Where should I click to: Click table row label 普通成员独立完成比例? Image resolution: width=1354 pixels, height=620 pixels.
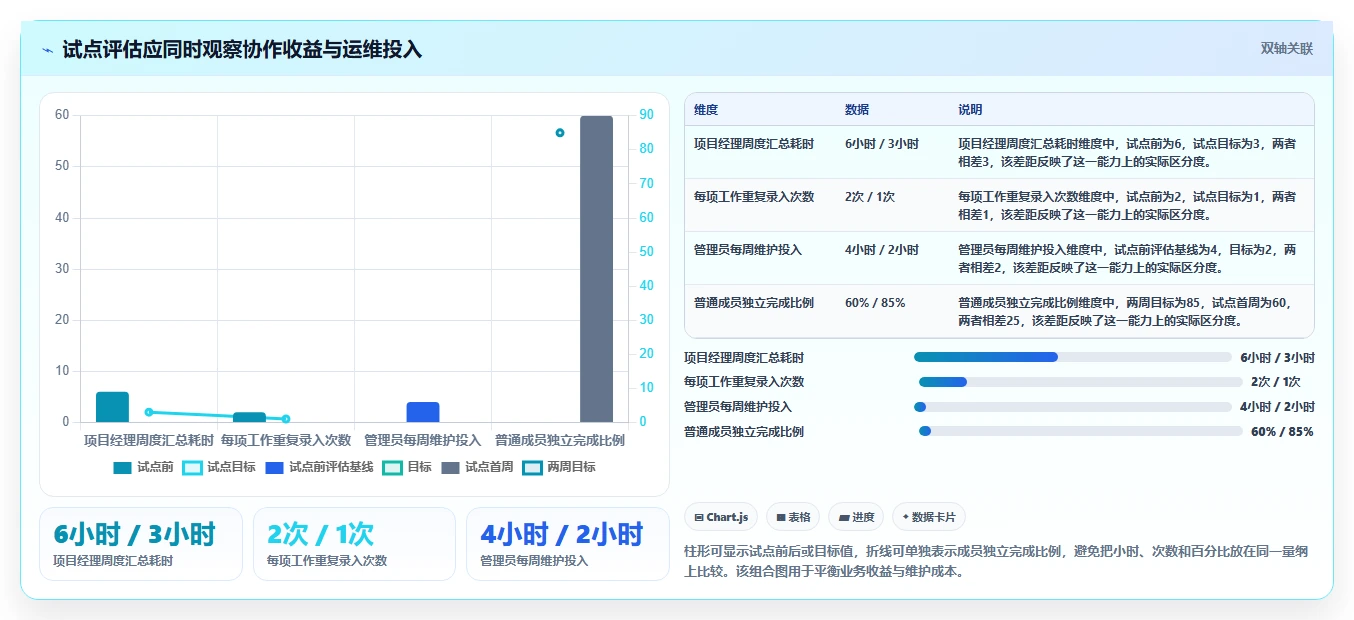[x=754, y=303]
